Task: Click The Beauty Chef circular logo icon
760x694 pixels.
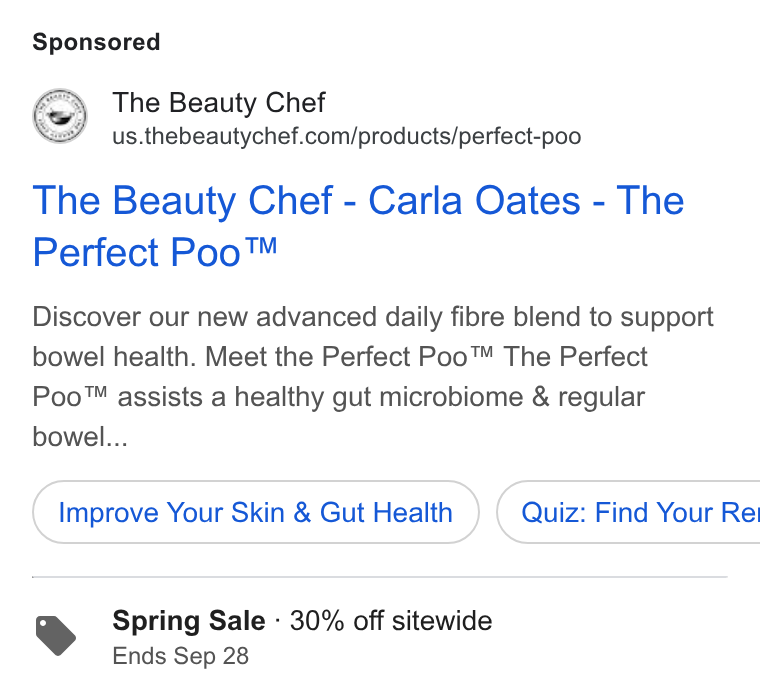Action: [60, 116]
